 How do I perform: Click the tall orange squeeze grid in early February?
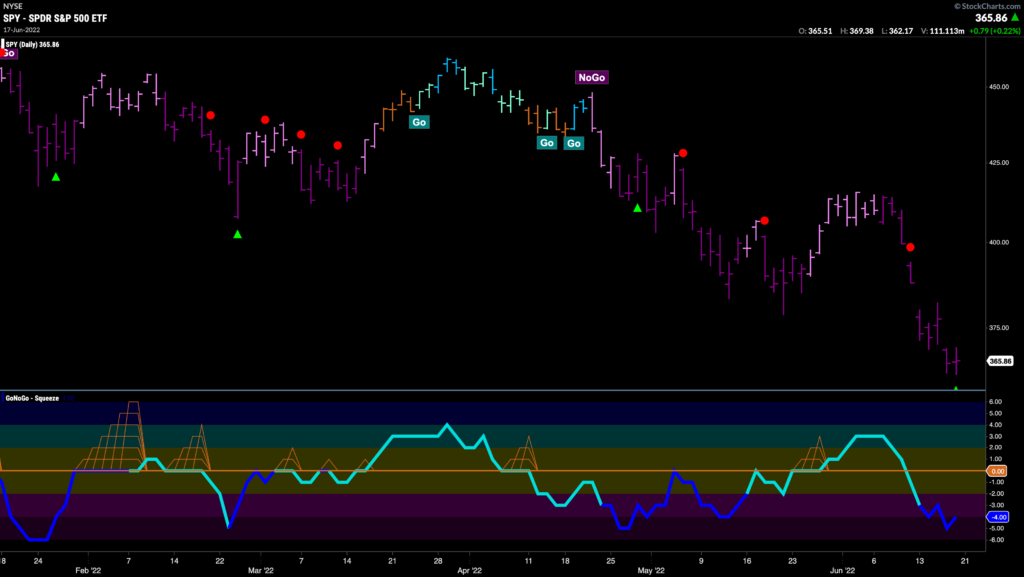point(112,435)
